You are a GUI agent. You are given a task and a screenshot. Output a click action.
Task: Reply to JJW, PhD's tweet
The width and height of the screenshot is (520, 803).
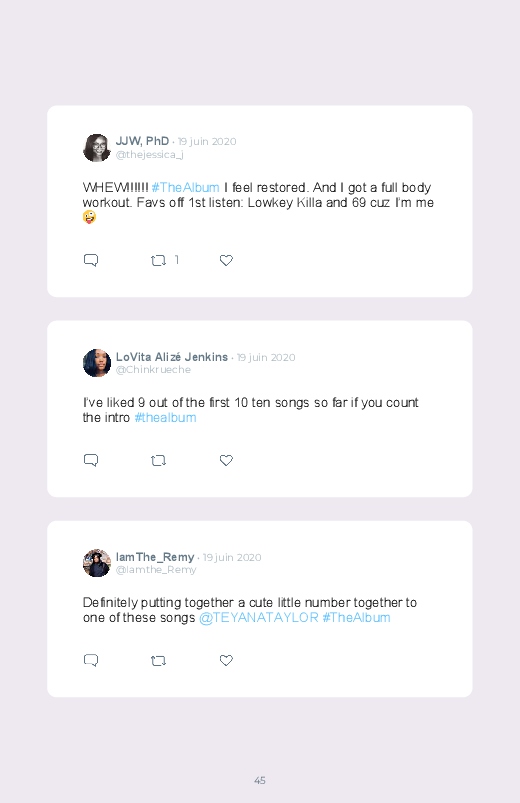pos(91,260)
